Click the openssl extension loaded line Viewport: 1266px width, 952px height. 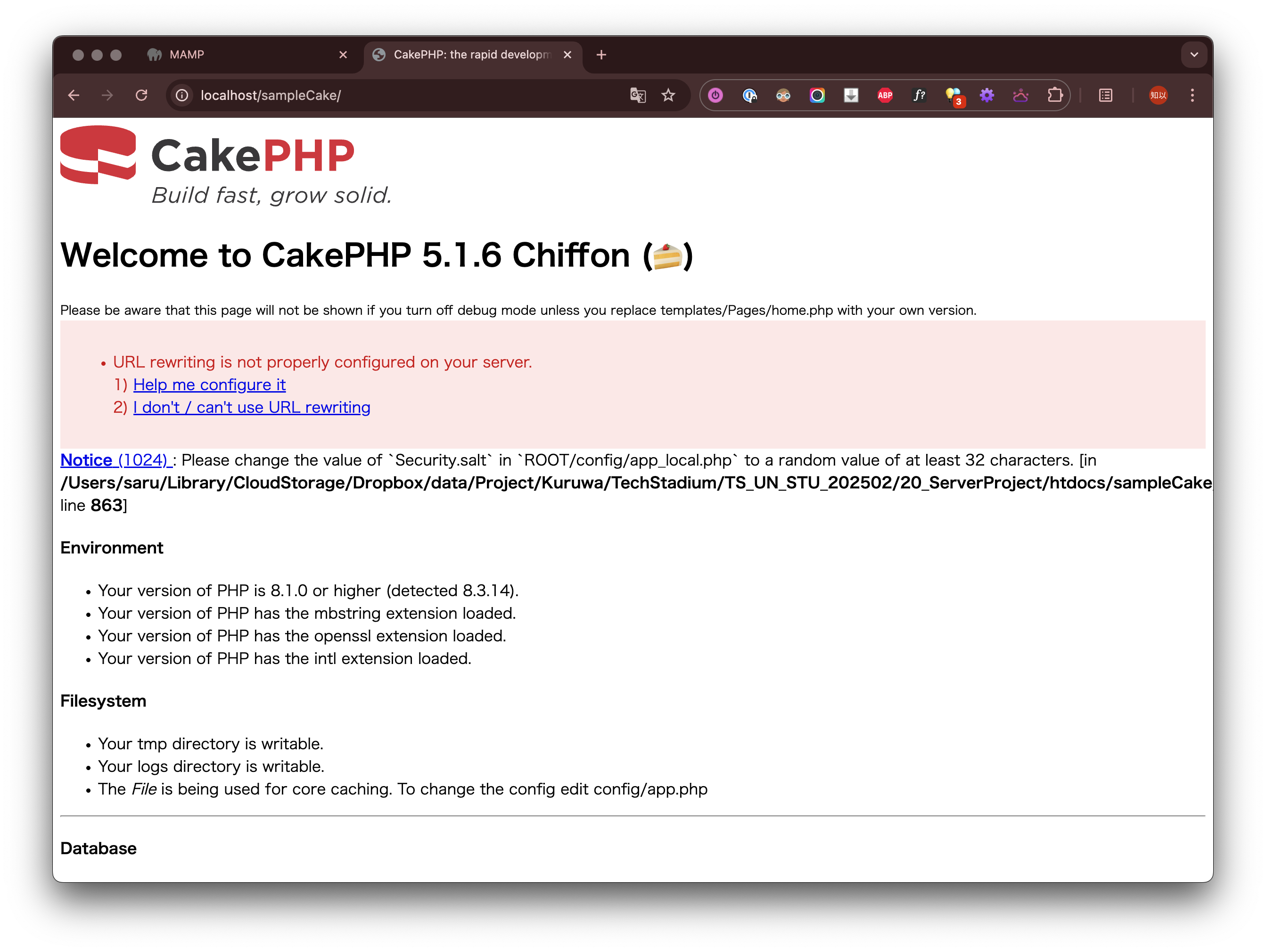302,636
